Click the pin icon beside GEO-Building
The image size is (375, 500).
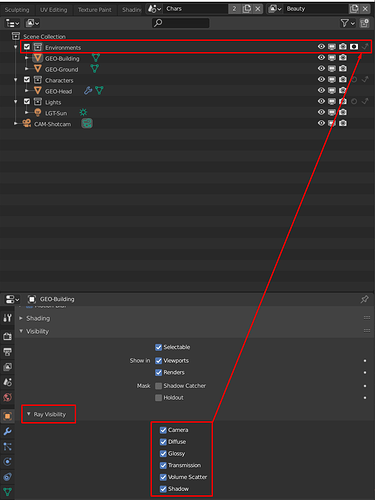pos(364,299)
